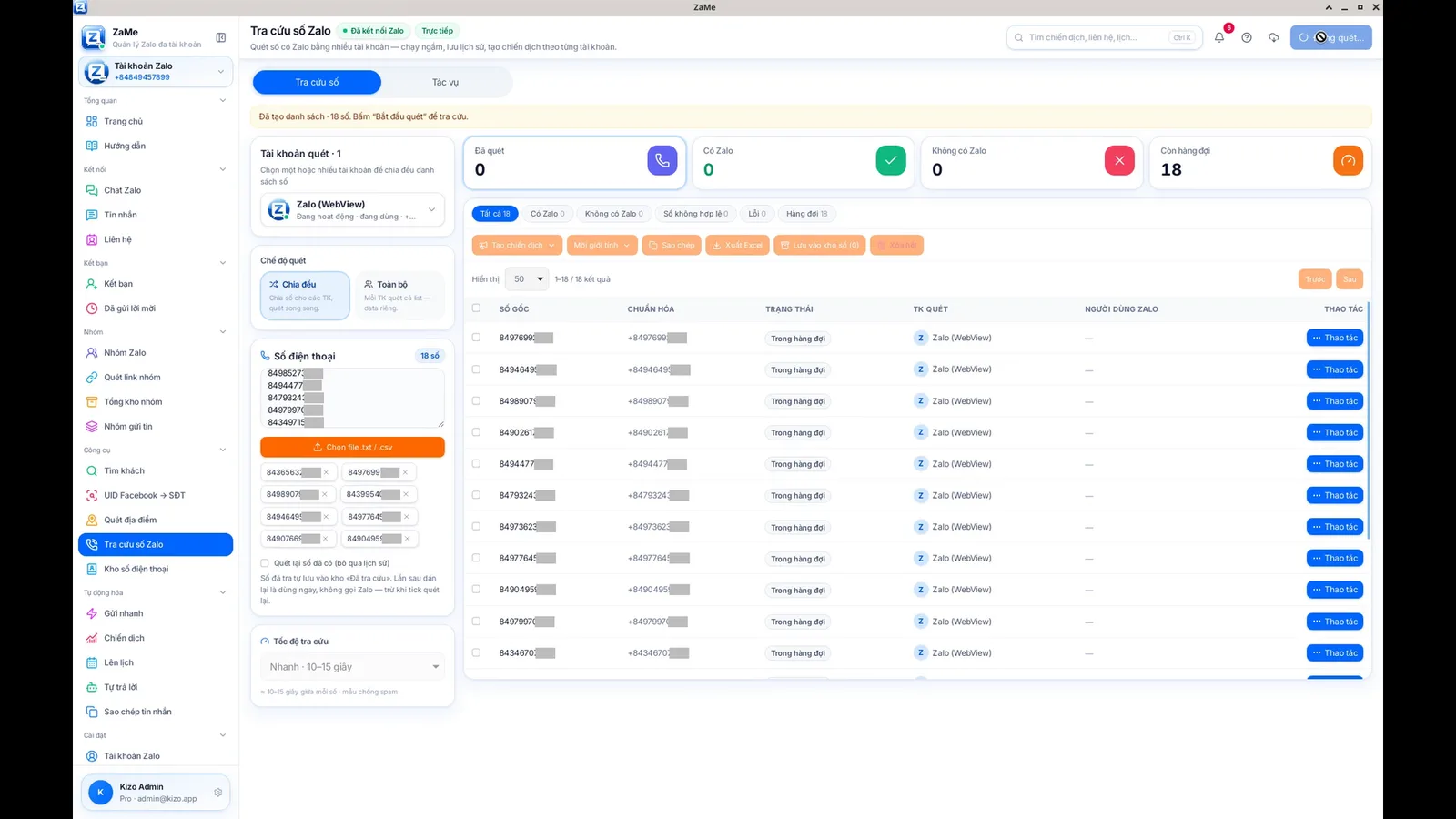The width and height of the screenshot is (1456, 819).
Task: Expand the Tài khoản Zalo account selector
Action: 156,71
